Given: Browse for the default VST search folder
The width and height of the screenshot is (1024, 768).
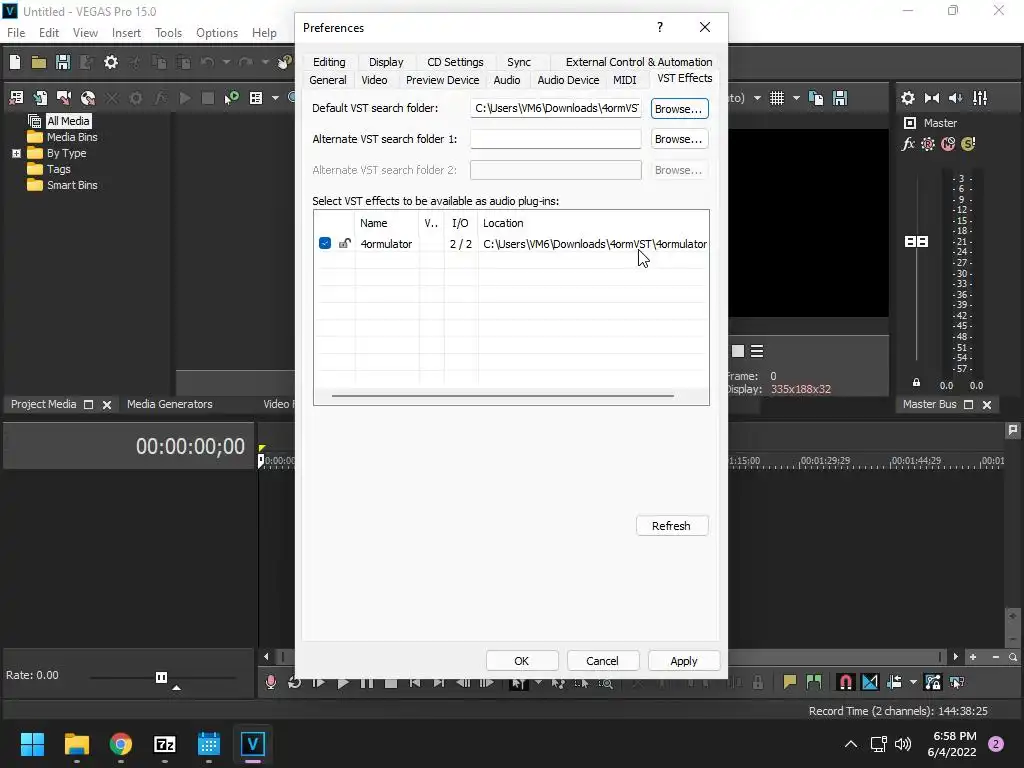Looking at the screenshot, I should point(679,108).
